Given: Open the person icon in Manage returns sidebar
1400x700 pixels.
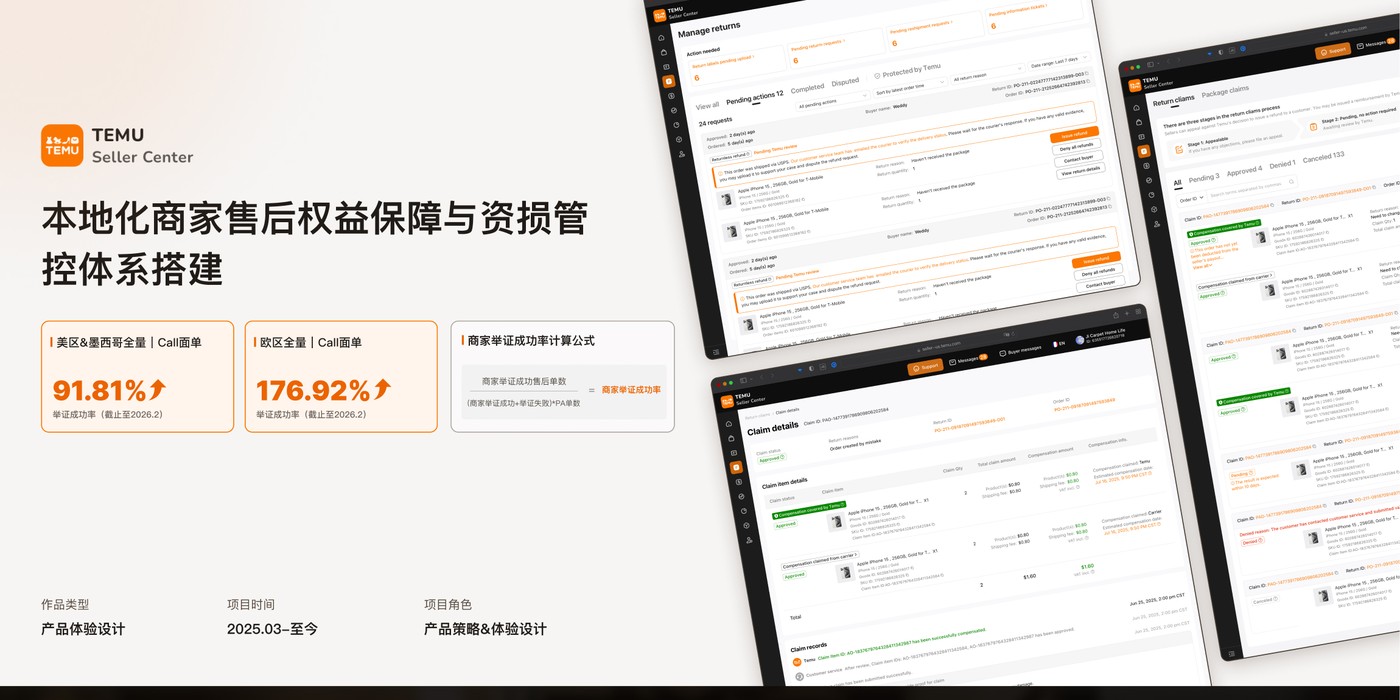Looking at the screenshot, I should [x=682, y=154].
